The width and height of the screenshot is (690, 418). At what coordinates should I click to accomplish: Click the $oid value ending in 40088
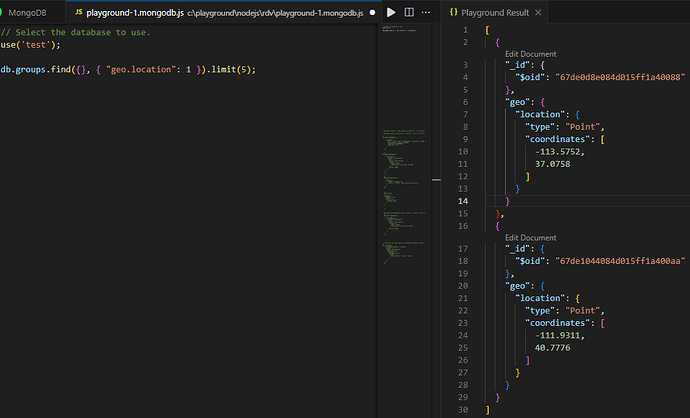620,77
